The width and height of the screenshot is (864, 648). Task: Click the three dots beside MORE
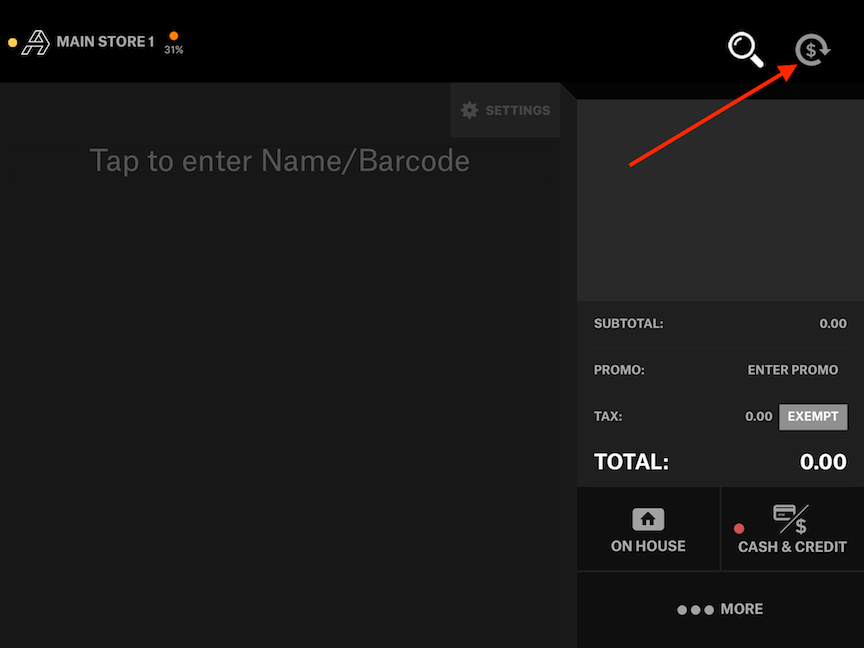point(695,609)
